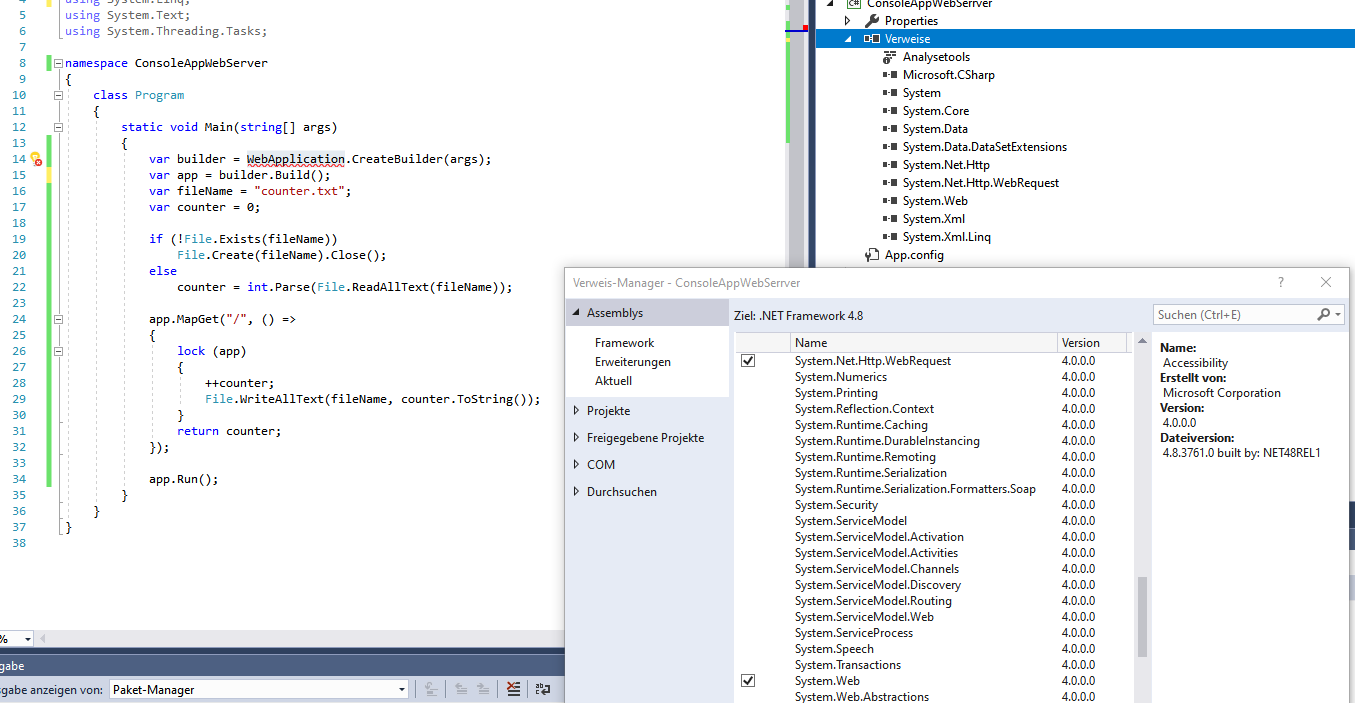
Task: Collapse the MapGet lambda block at line 24
Action: (x=58, y=319)
